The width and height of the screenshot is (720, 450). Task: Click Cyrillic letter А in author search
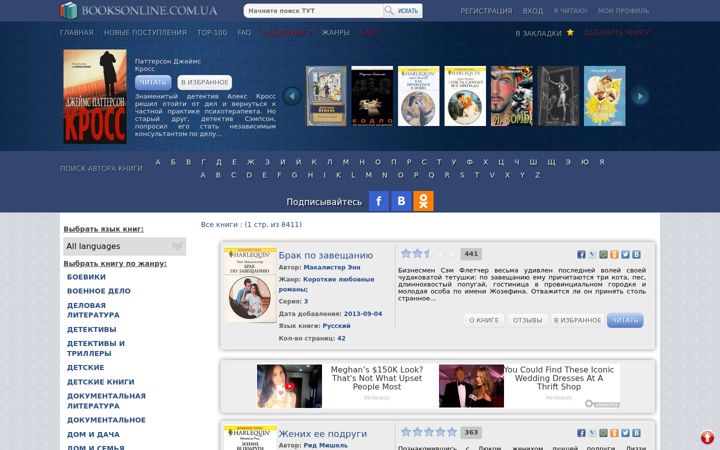(158, 162)
